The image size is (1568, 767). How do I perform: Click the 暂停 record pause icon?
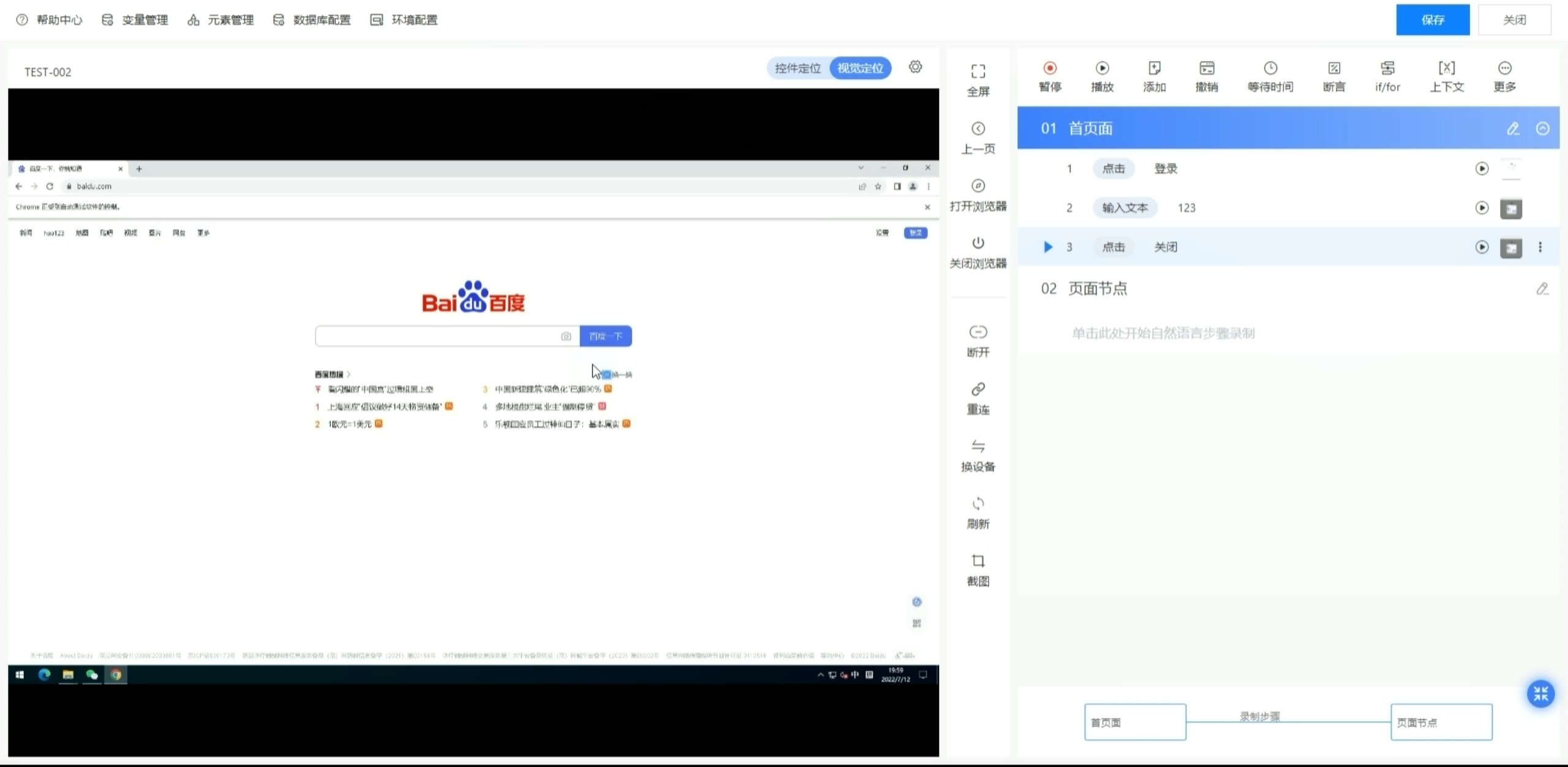click(x=1050, y=68)
